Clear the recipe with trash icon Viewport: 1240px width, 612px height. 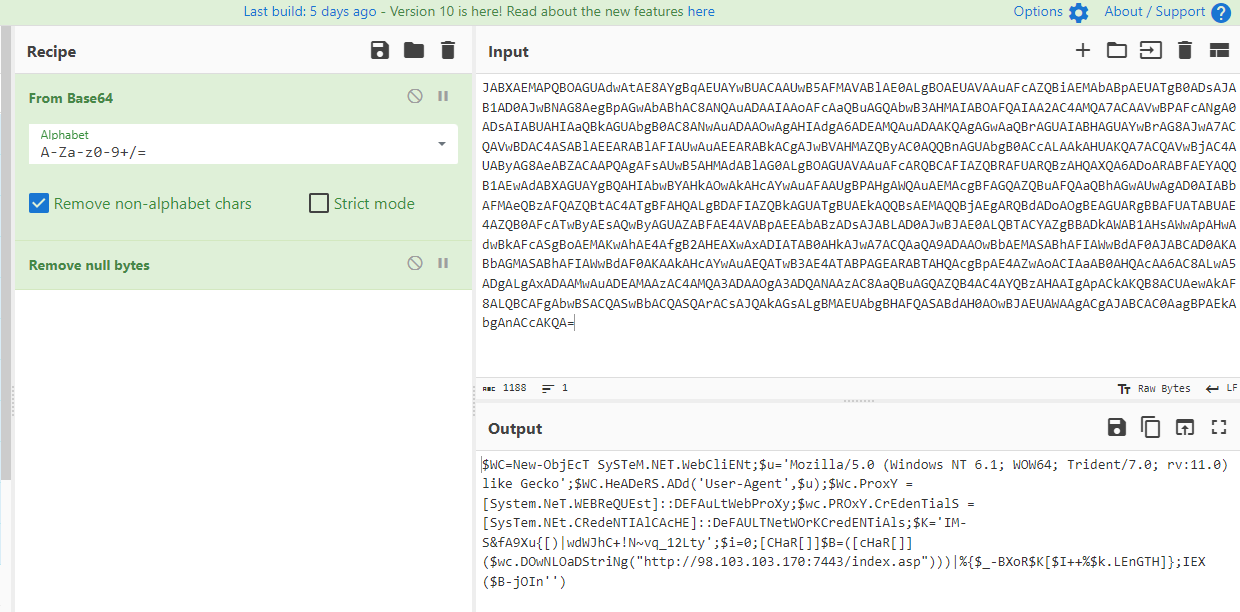(447, 51)
